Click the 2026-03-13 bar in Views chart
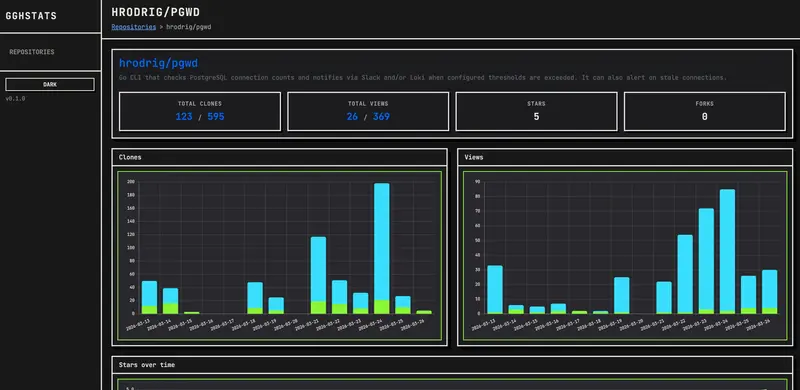The image size is (800, 390). pyautogui.click(x=495, y=289)
